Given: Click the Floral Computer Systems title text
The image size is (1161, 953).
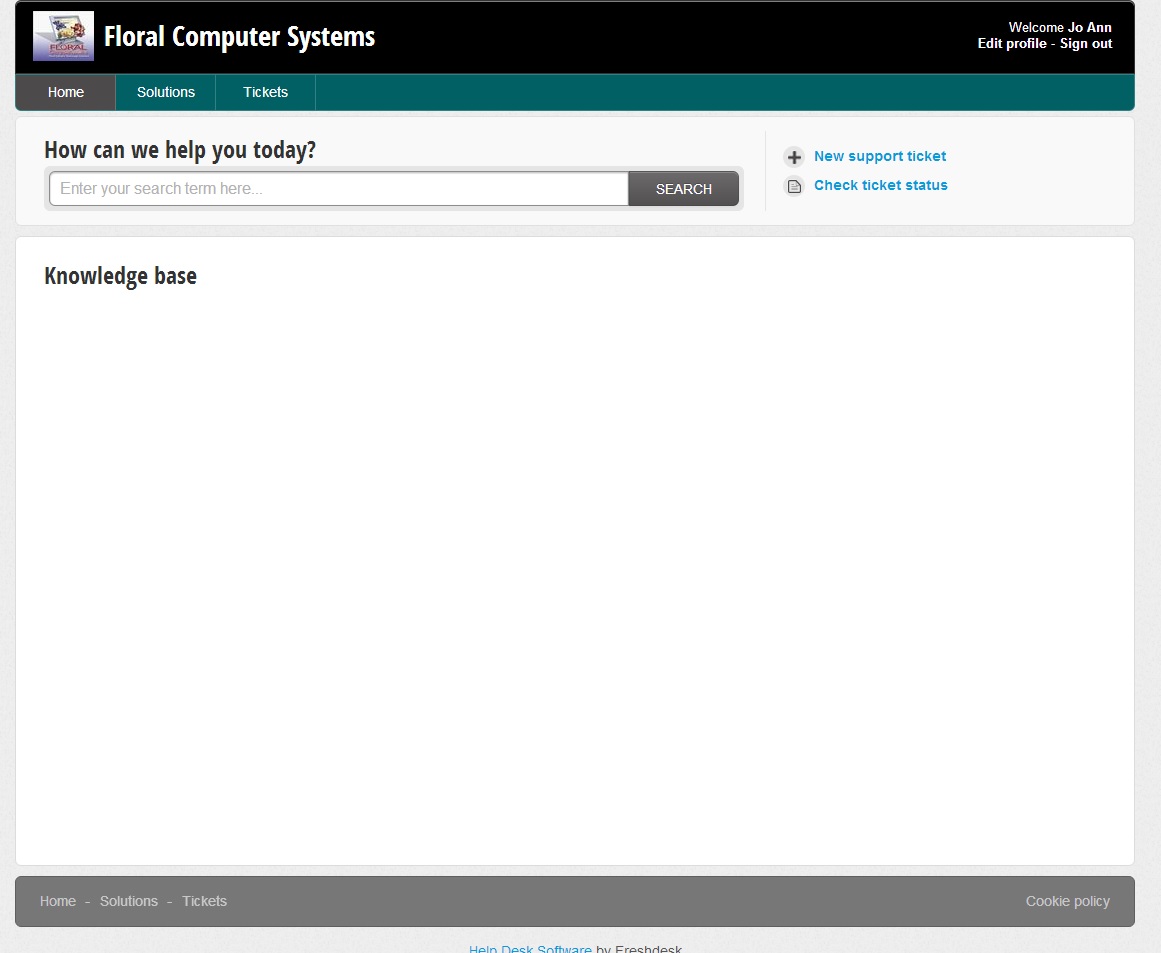Looking at the screenshot, I should point(239,36).
